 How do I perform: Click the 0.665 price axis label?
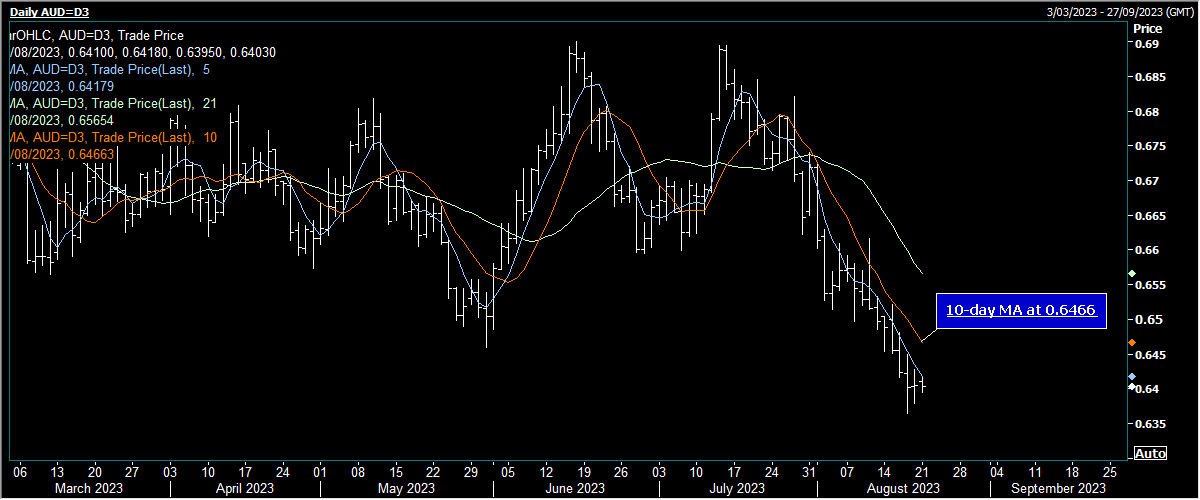pyautogui.click(x=1149, y=216)
